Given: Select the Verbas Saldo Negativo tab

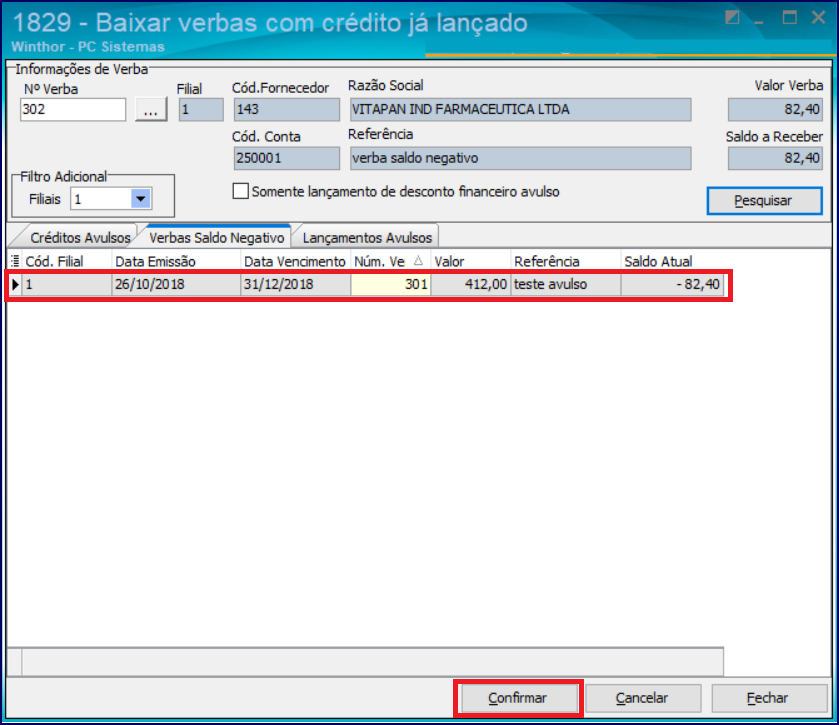Looking at the screenshot, I should pyautogui.click(x=216, y=238).
